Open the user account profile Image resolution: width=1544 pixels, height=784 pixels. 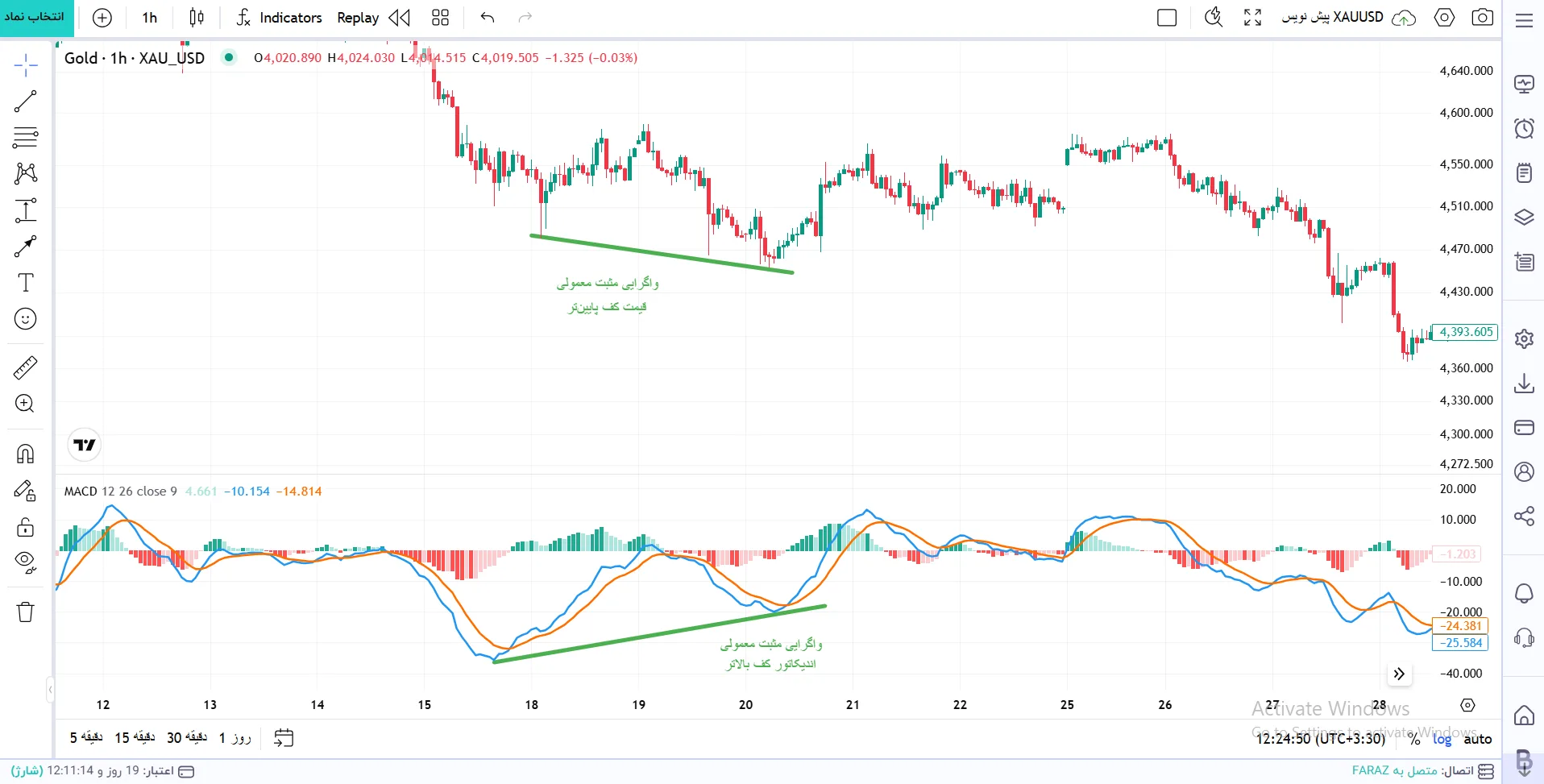[x=1524, y=471]
